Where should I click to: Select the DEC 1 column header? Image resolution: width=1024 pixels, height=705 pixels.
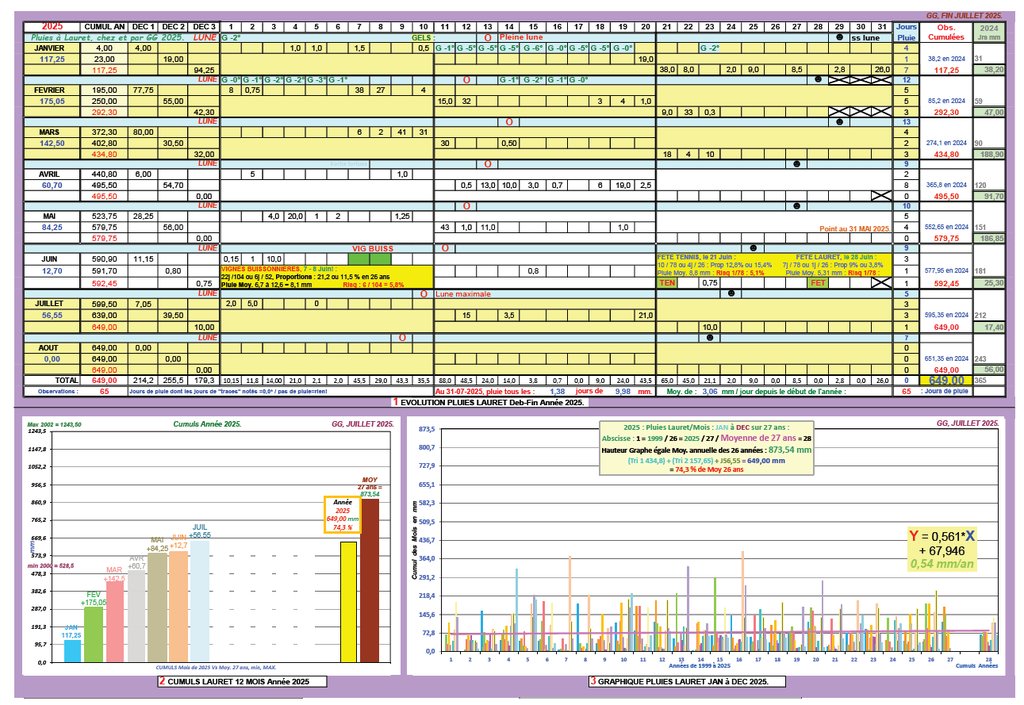click(143, 27)
